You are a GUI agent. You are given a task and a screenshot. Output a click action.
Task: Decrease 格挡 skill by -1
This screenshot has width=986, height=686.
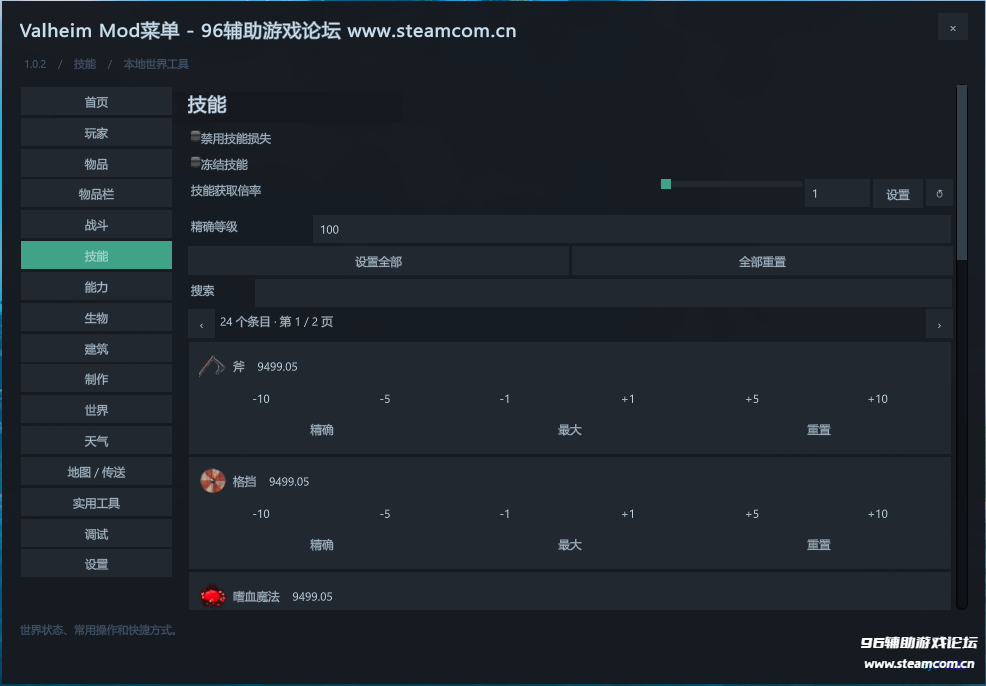[504, 514]
